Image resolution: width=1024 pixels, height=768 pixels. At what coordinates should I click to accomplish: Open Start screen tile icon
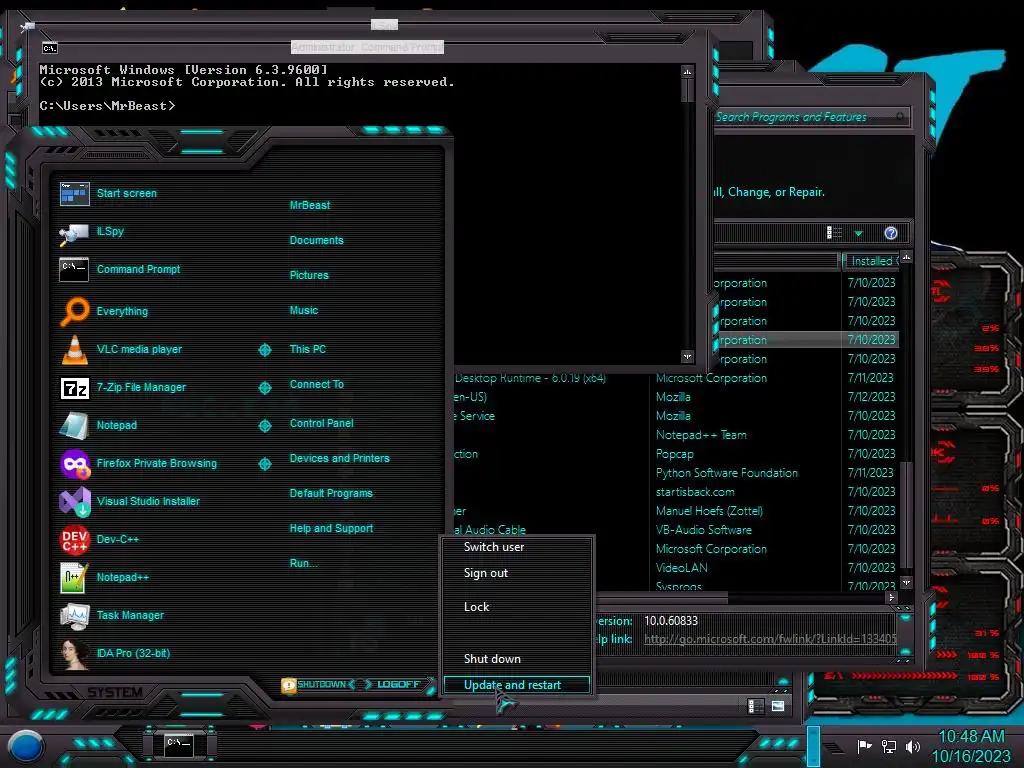pos(74,194)
